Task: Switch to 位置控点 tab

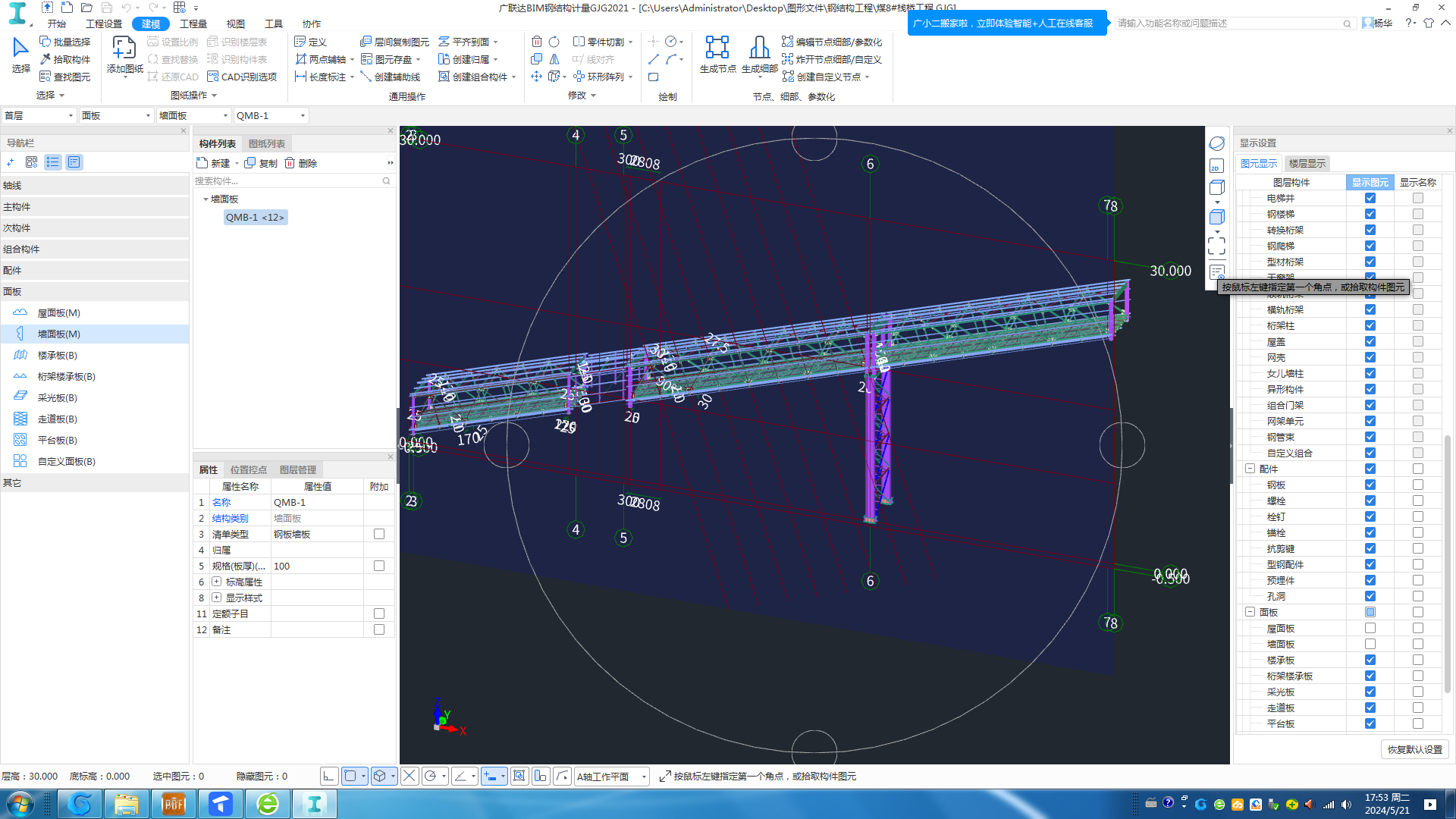Action: click(x=248, y=469)
